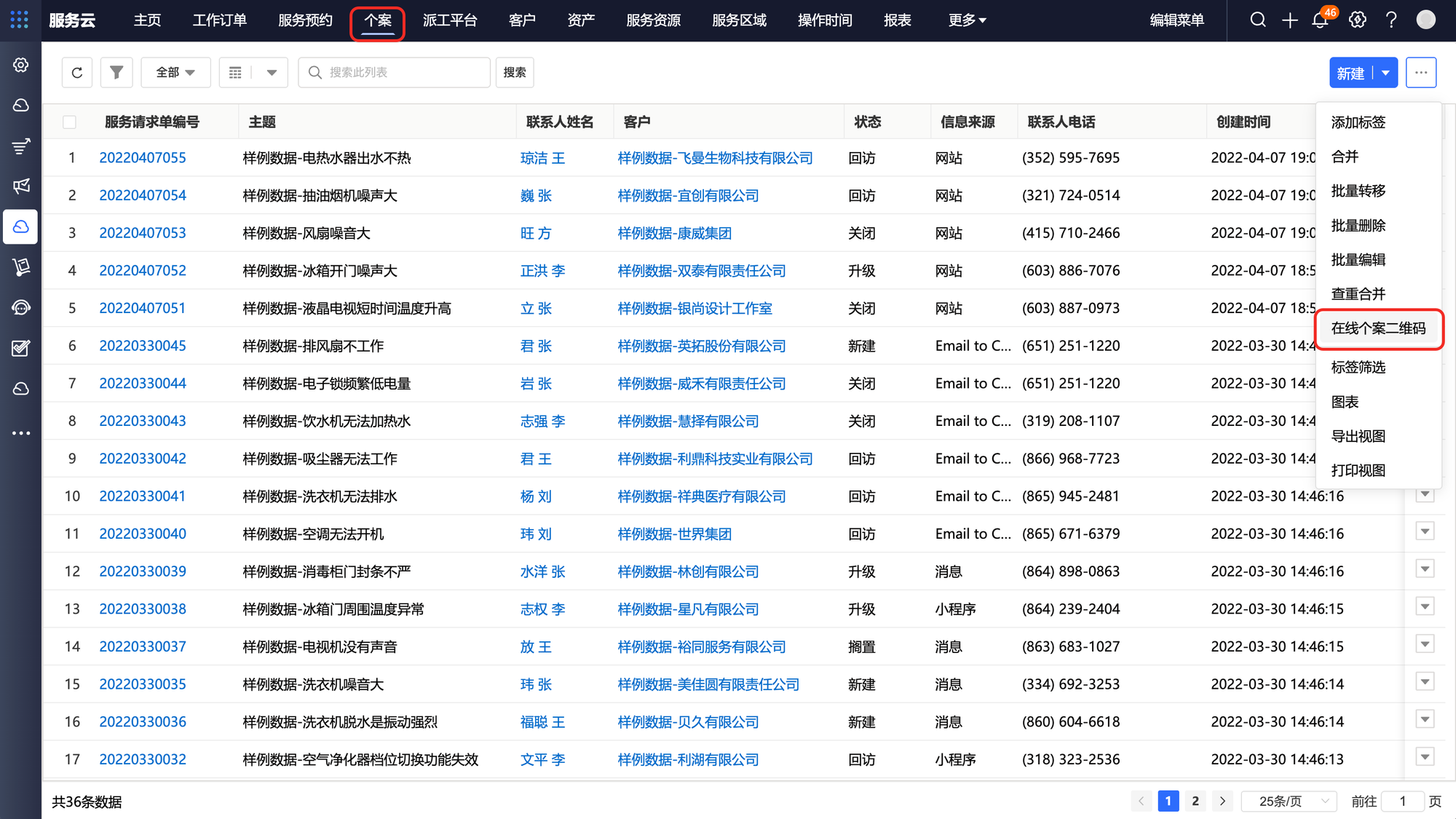Click the top settings gear icon
This screenshot has height=819, width=1456.
click(1357, 20)
